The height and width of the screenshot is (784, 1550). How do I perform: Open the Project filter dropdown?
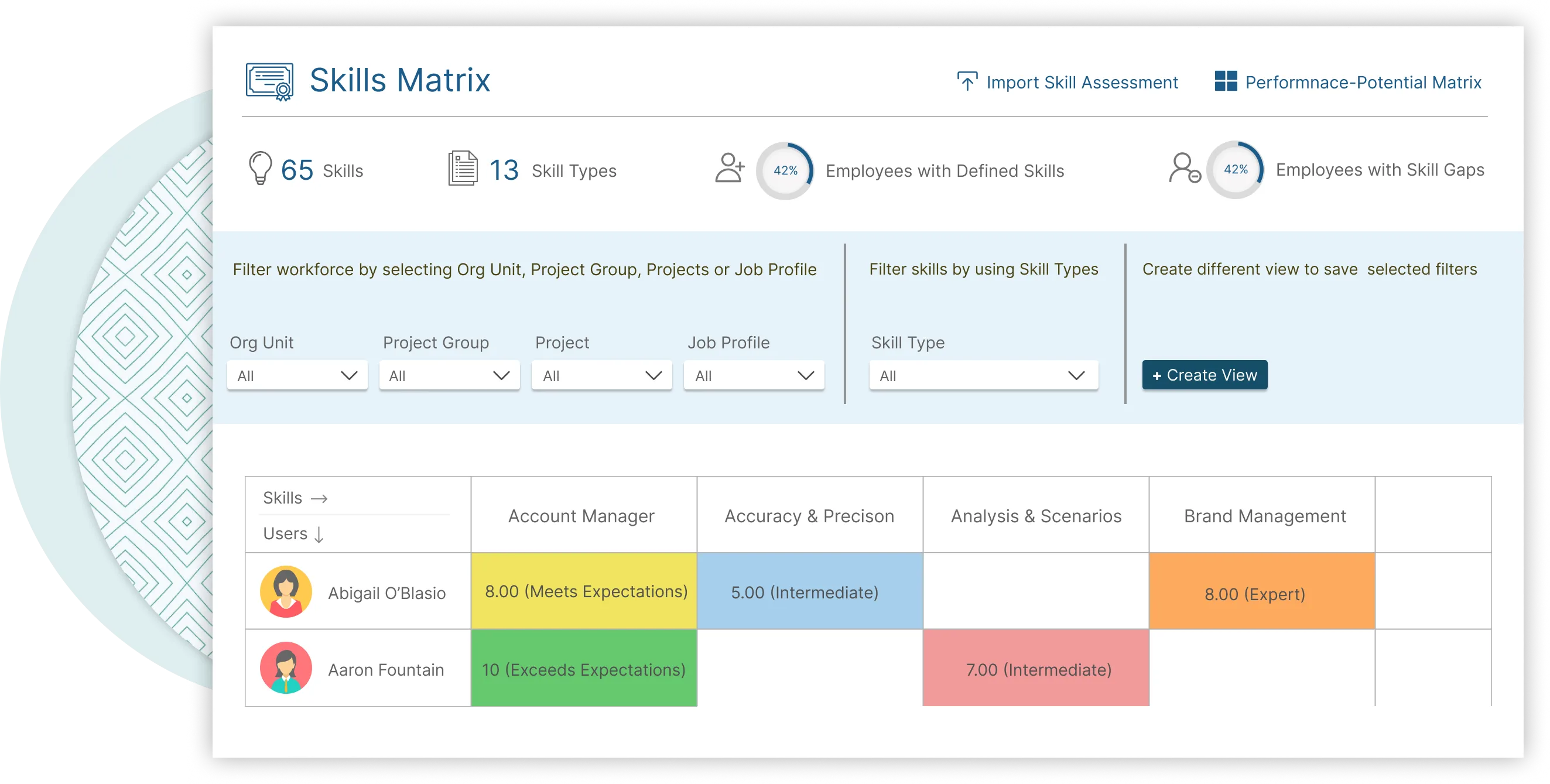(602, 375)
